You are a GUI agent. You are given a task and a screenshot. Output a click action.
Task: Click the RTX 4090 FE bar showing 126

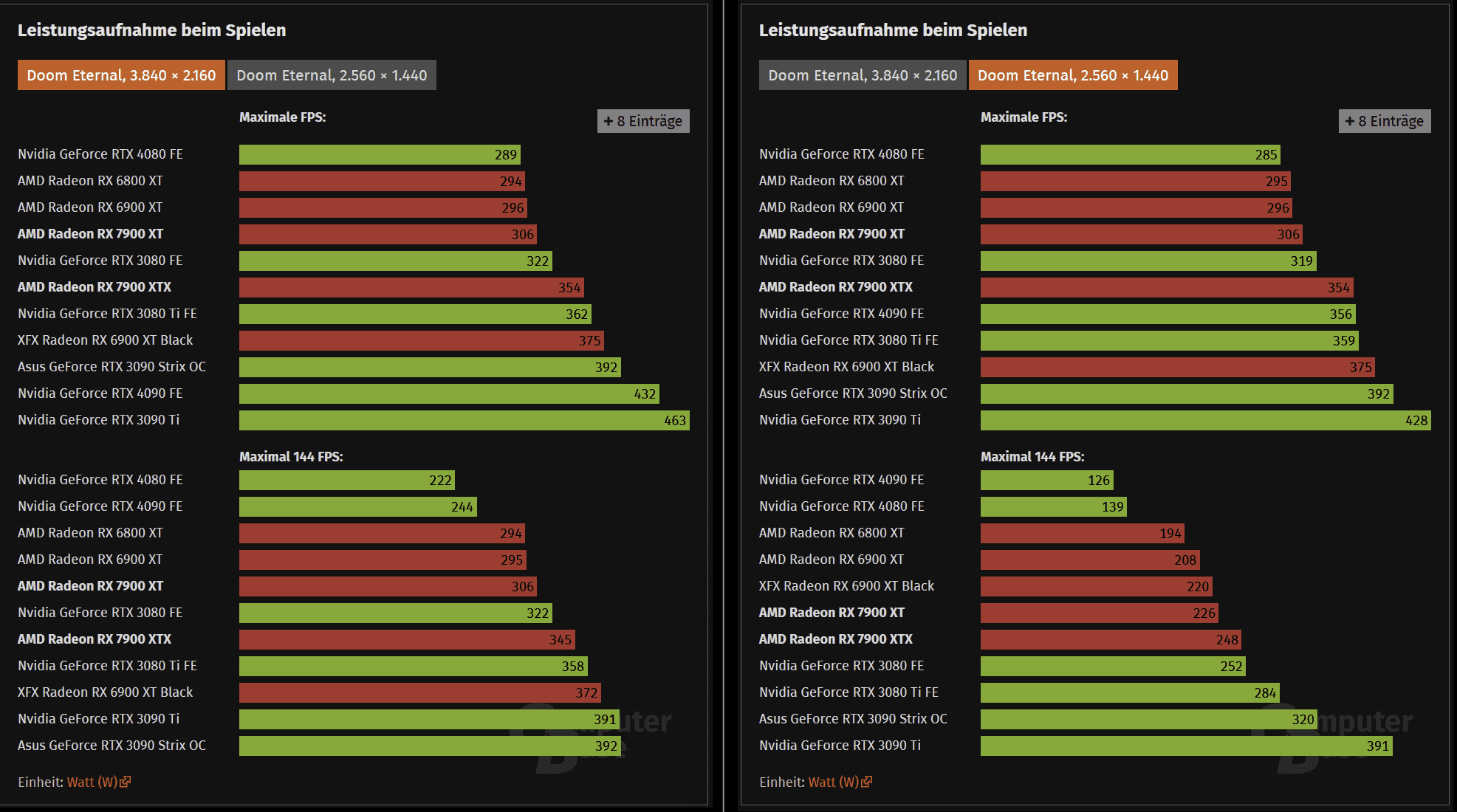(1046, 480)
